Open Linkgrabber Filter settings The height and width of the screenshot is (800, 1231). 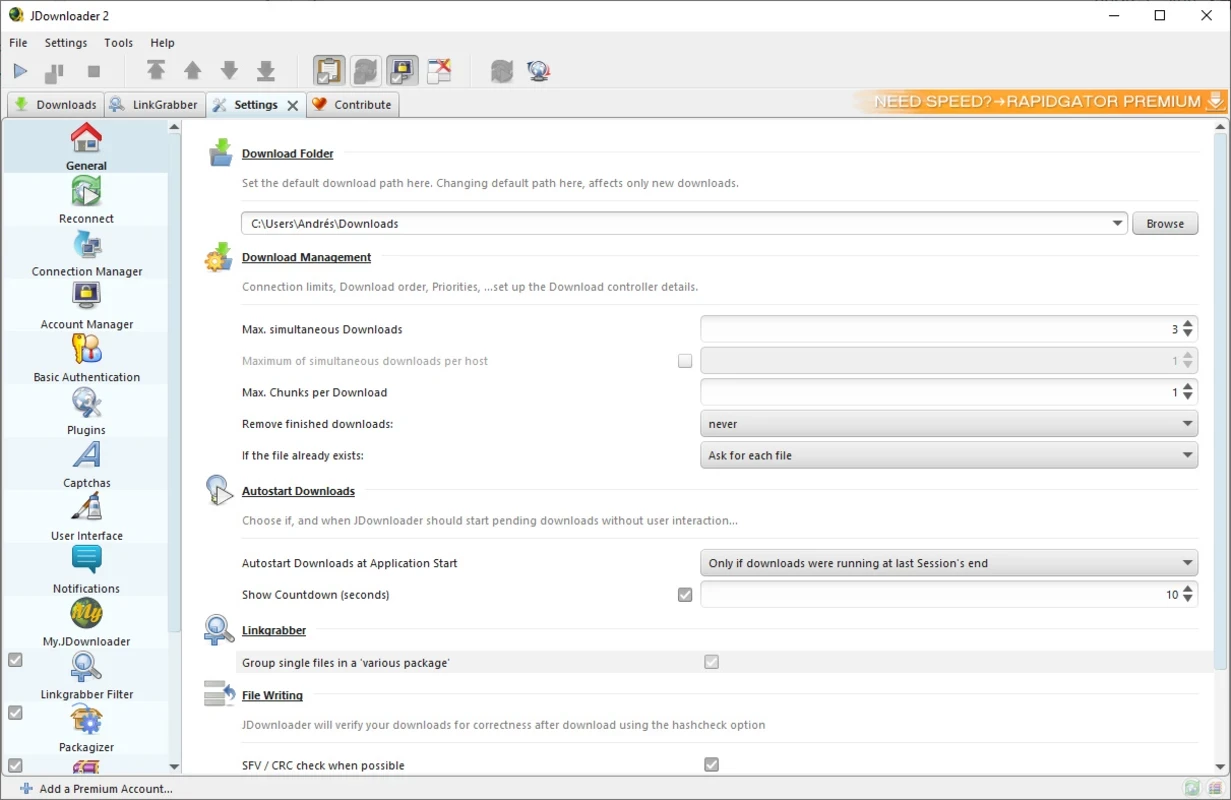point(86,677)
